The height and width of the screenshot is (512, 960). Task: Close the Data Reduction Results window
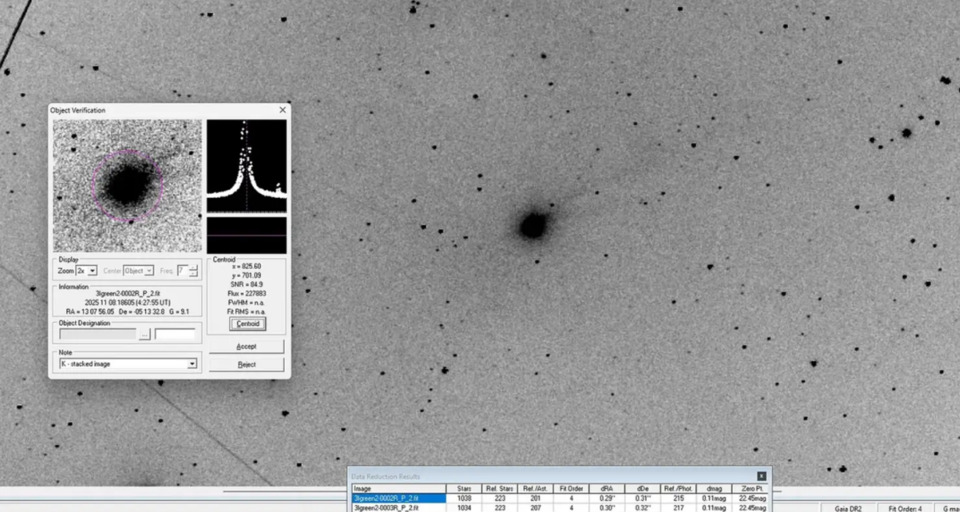[x=761, y=477]
